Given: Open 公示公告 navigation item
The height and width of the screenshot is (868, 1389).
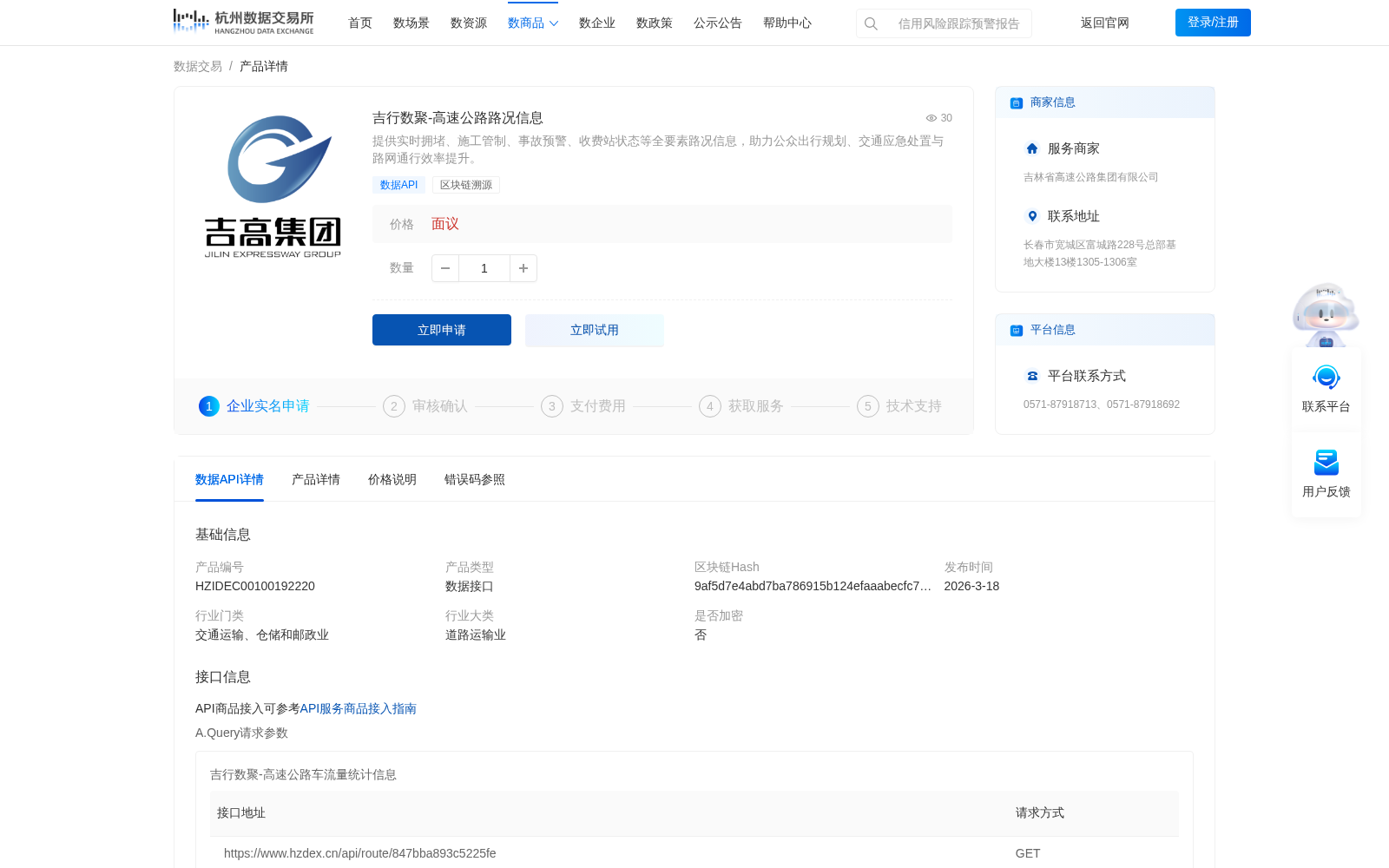Looking at the screenshot, I should (718, 23).
